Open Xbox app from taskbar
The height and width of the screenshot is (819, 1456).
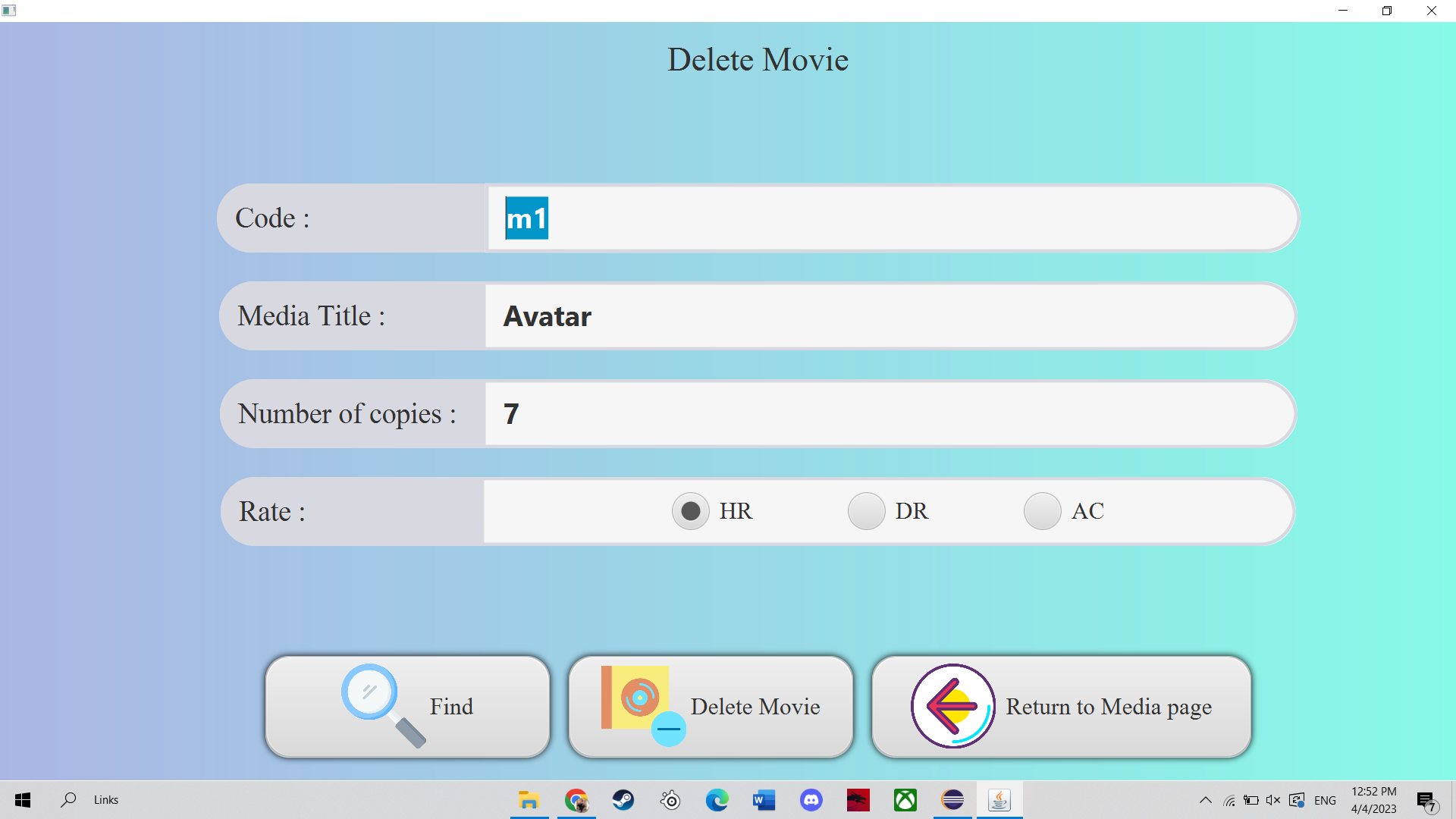(905, 800)
